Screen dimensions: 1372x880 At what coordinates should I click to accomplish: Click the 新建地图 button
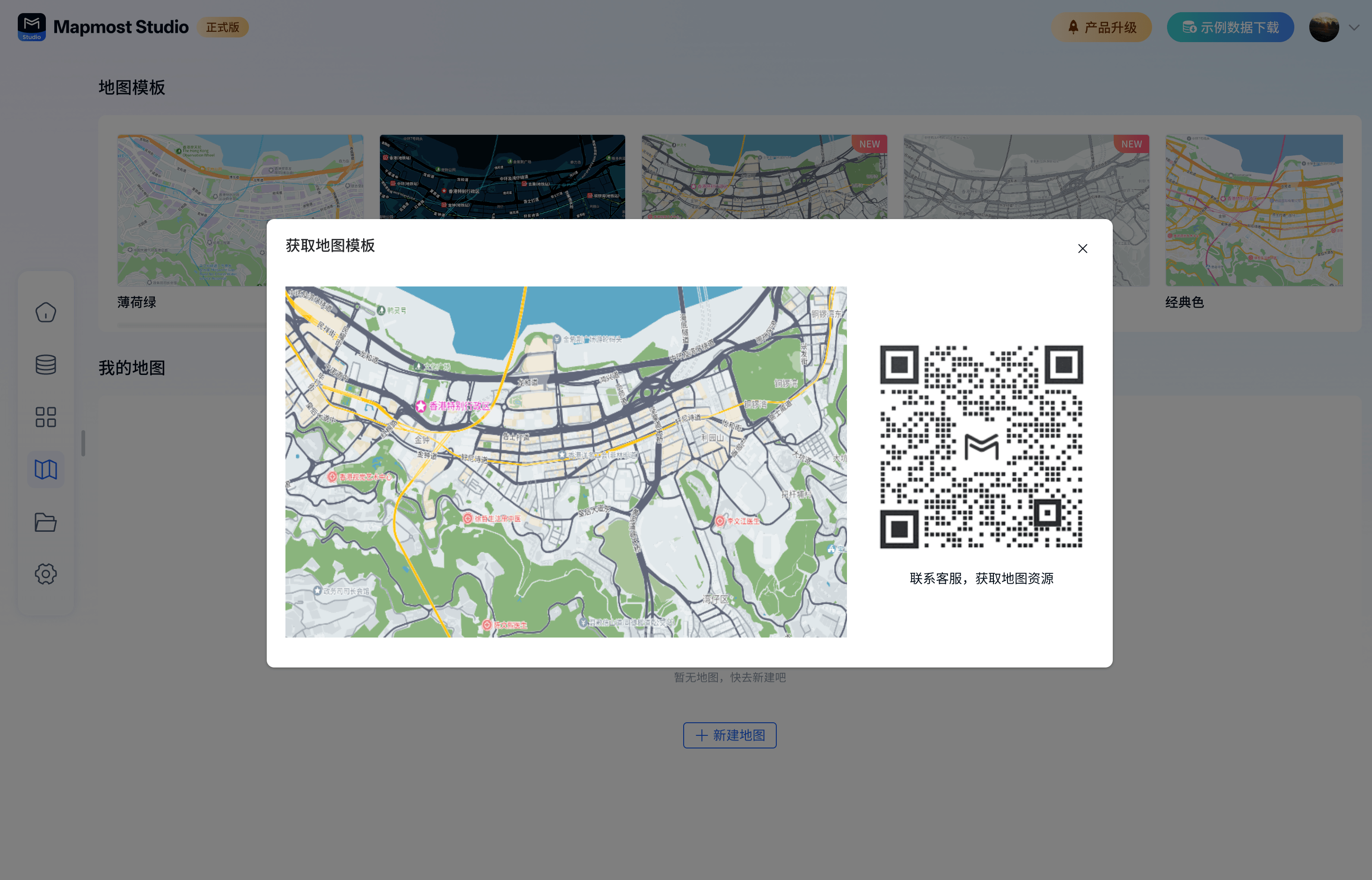coord(730,735)
